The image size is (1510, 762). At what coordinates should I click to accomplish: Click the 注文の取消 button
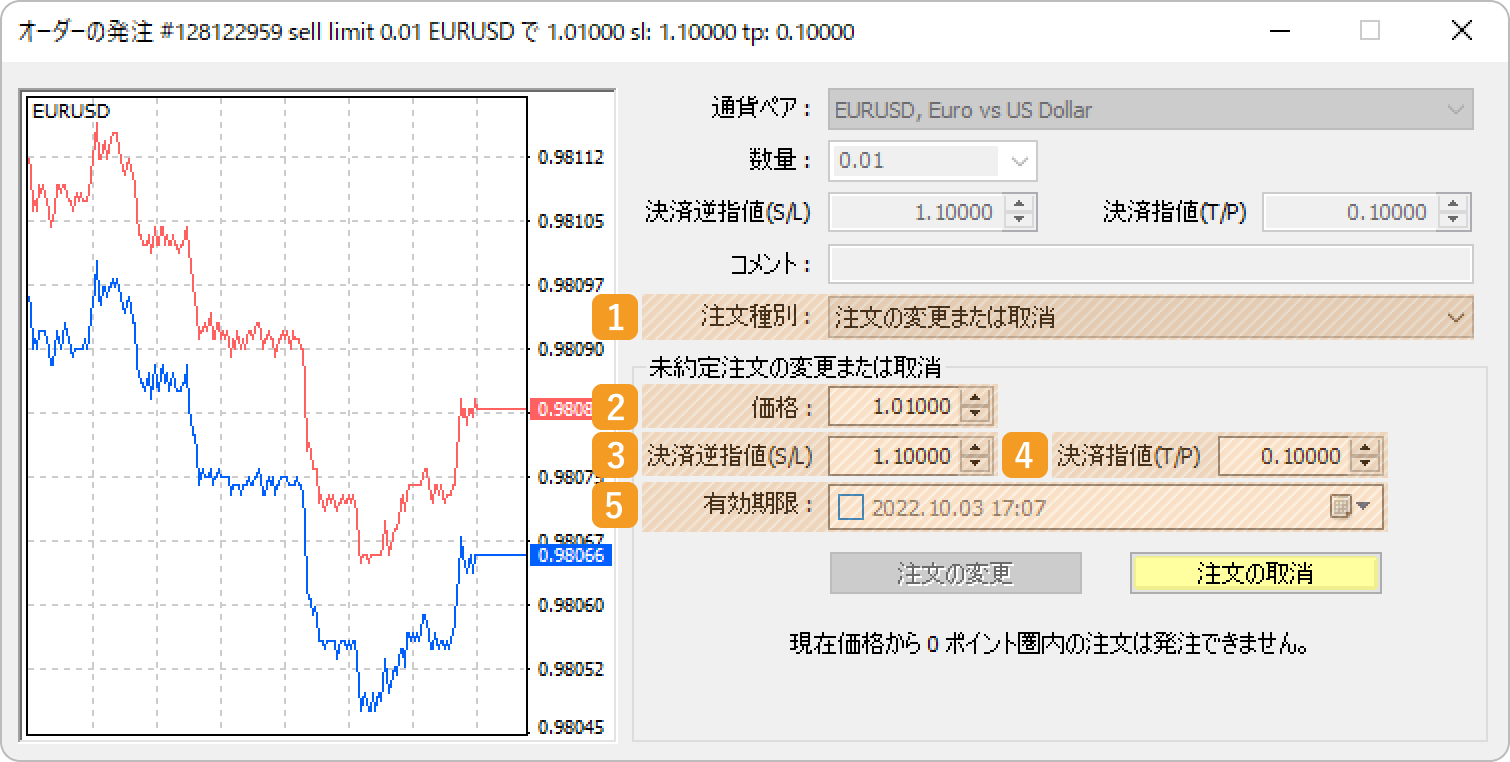click(1255, 574)
